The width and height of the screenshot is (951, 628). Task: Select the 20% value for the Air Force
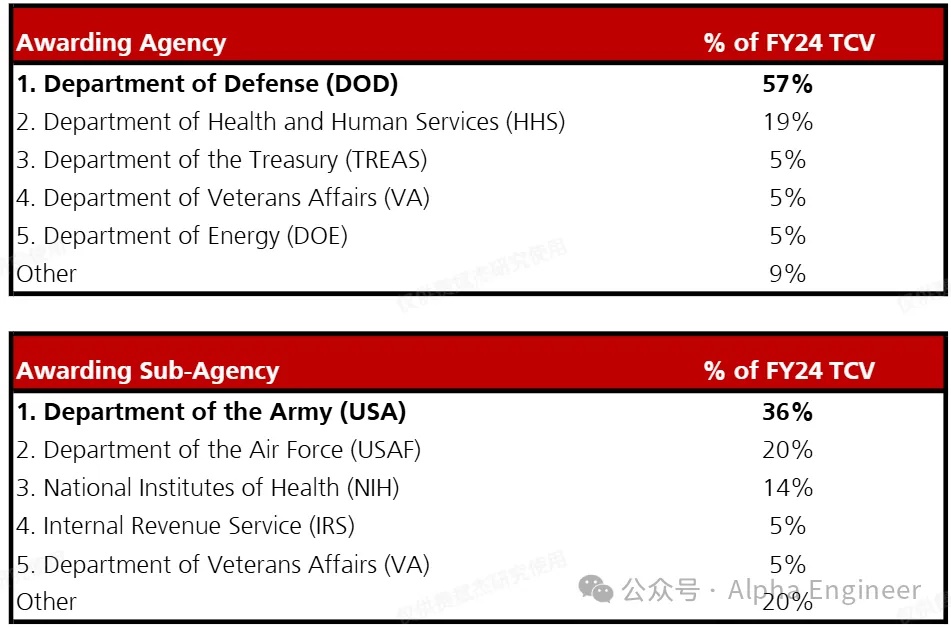pos(787,450)
